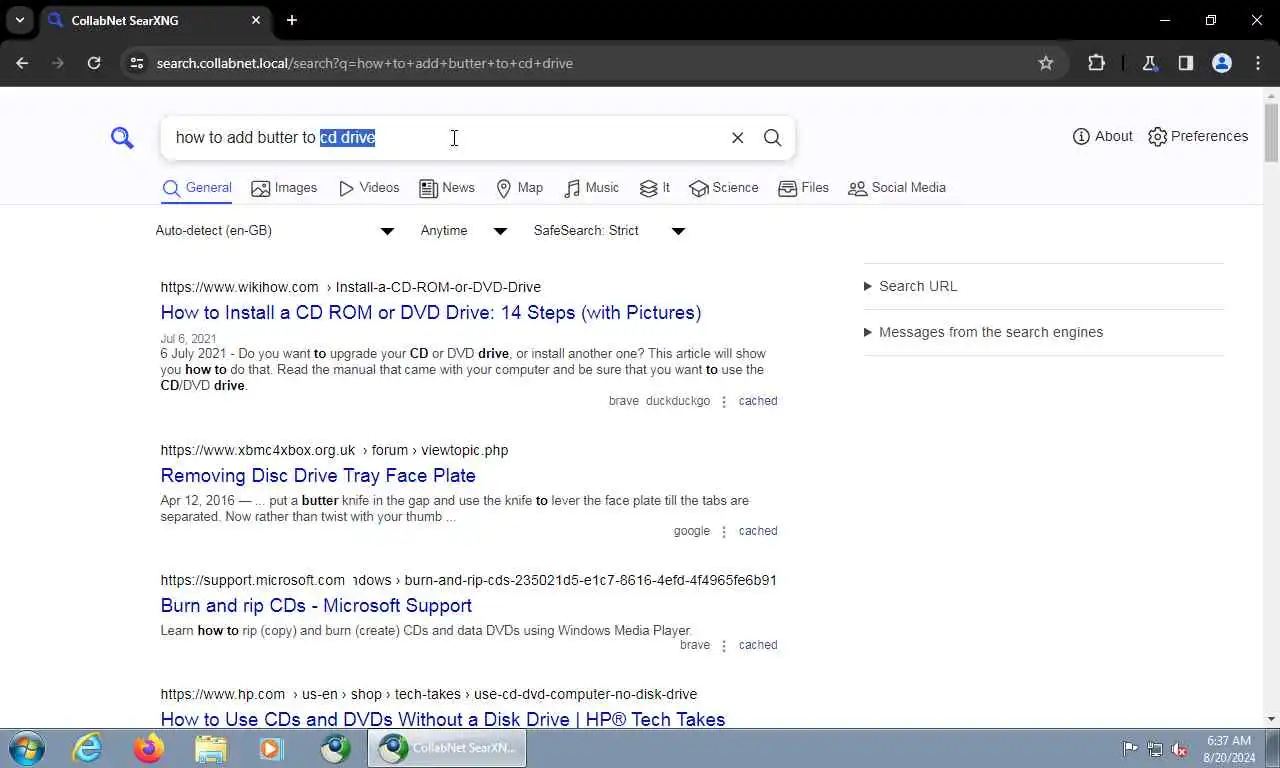The image size is (1280, 768).
Task: Open the Chrome profile menu
Action: pyautogui.click(x=1221, y=63)
